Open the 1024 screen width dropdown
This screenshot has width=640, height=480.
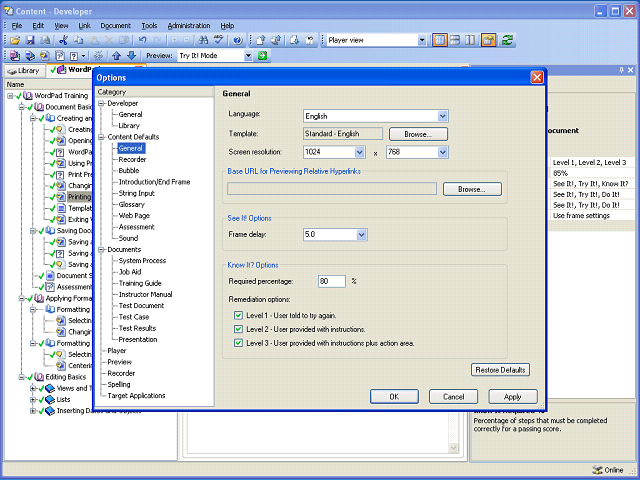pyautogui.click(x=359, y=152)
